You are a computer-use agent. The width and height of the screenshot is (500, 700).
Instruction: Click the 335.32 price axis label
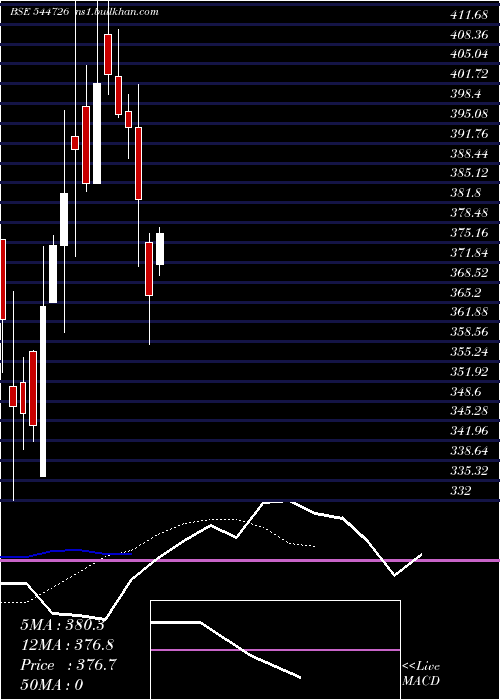point(469,470)
